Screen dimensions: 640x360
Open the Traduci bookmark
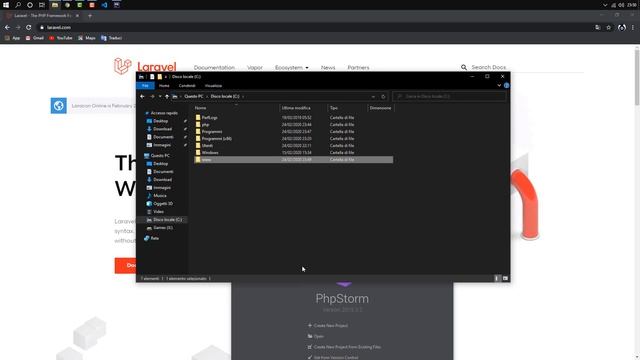tap(111, 38)
